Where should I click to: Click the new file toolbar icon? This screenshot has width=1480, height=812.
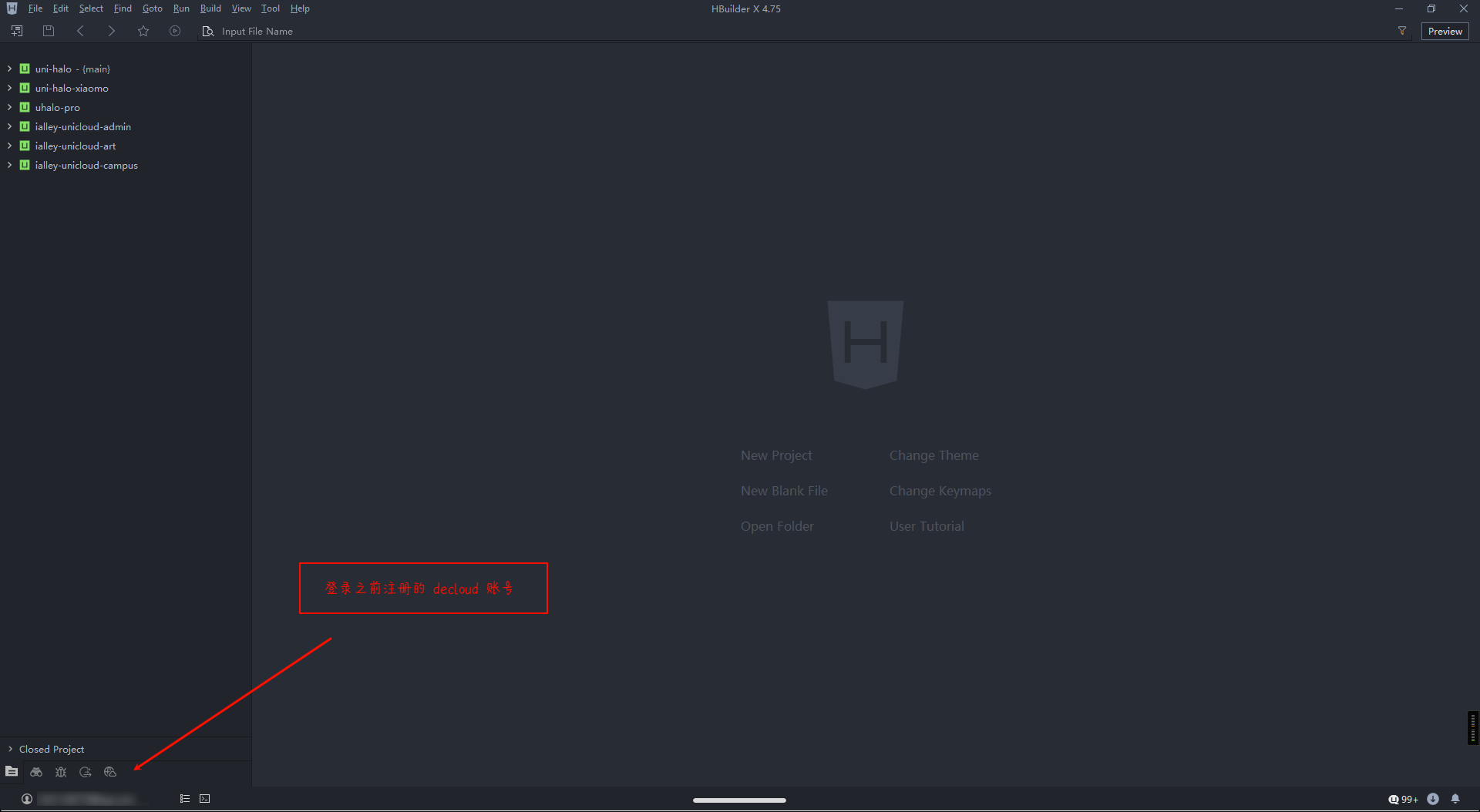(x=17, y=31)
